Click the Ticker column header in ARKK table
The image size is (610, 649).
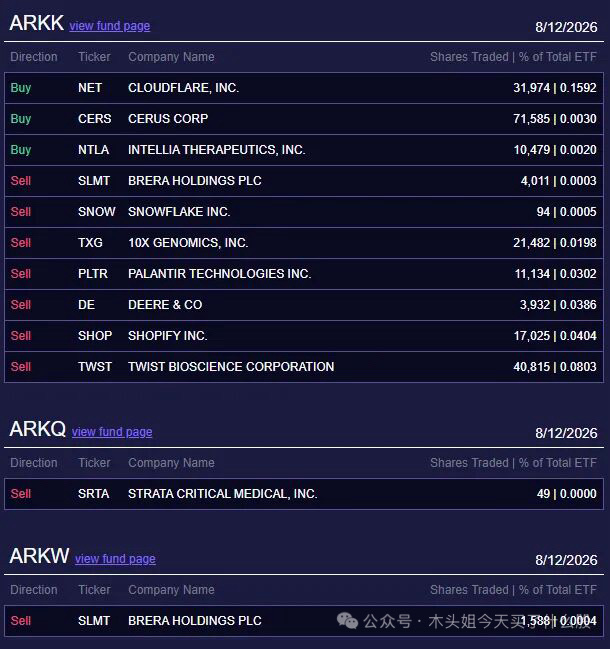pyautogui.click(x=94, y=57)
